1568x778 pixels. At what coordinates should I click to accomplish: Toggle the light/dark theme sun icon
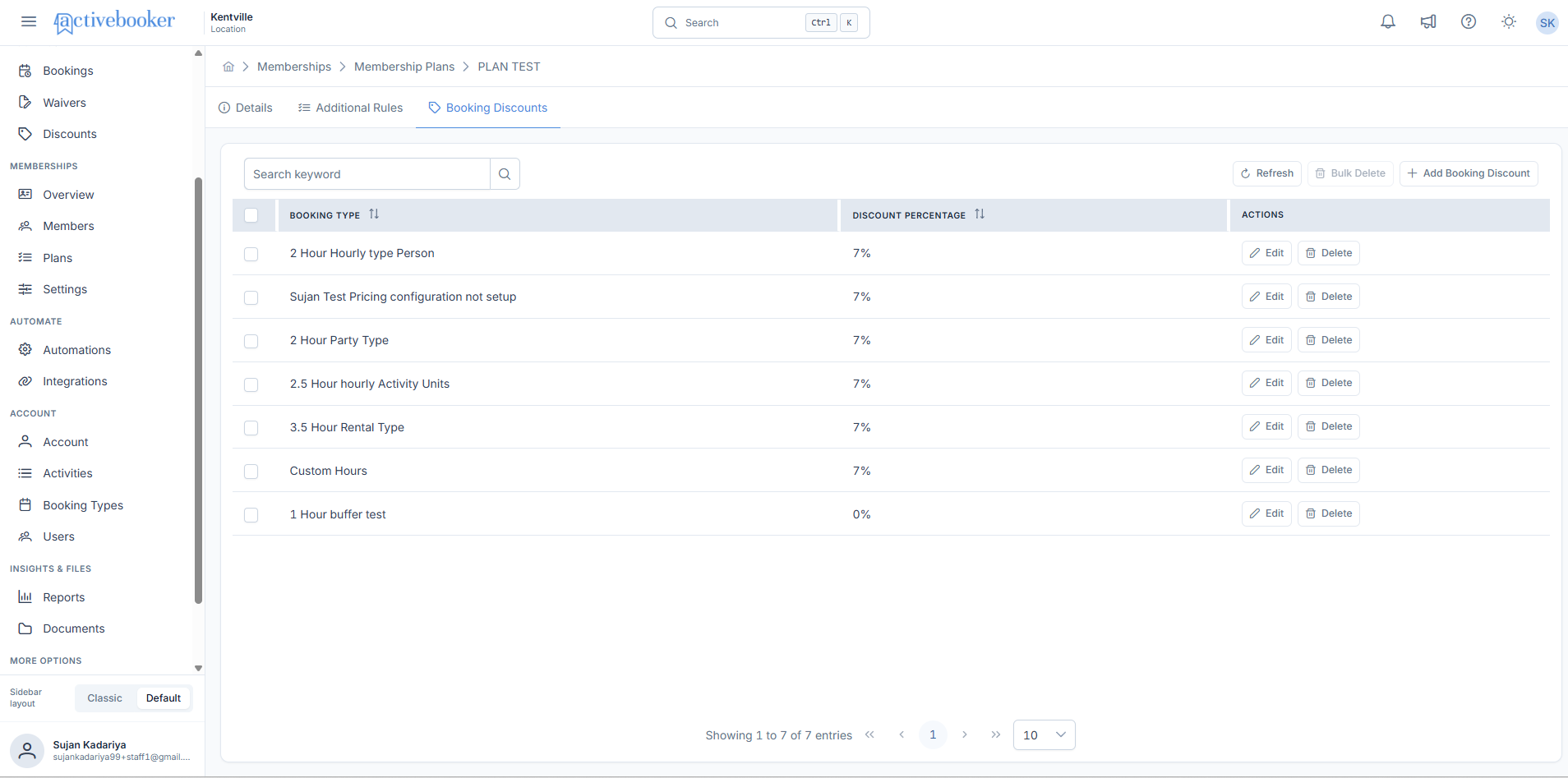pyautogui.click(x=1509, y=22)
